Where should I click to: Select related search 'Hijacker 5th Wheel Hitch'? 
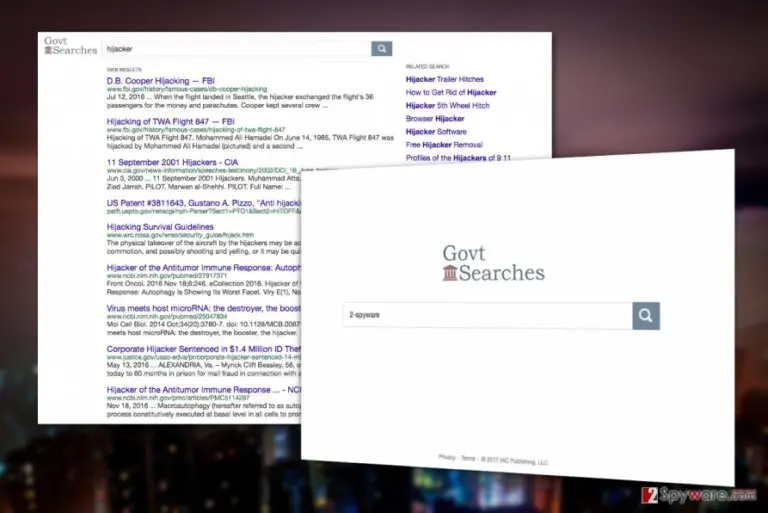pos(448,105)
